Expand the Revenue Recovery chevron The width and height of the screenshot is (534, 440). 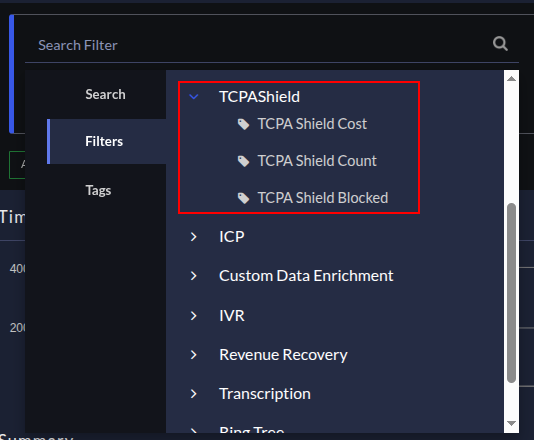click(x=194, y=355)
